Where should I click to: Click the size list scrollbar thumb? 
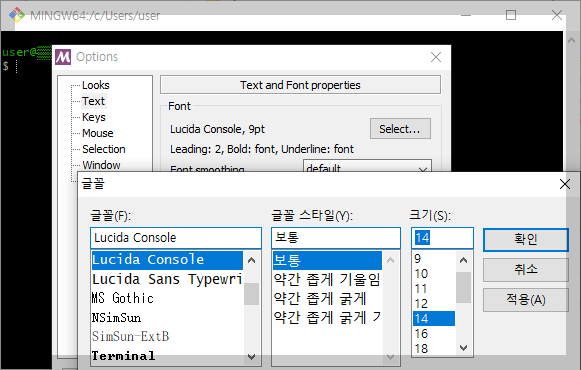[464, 287]
